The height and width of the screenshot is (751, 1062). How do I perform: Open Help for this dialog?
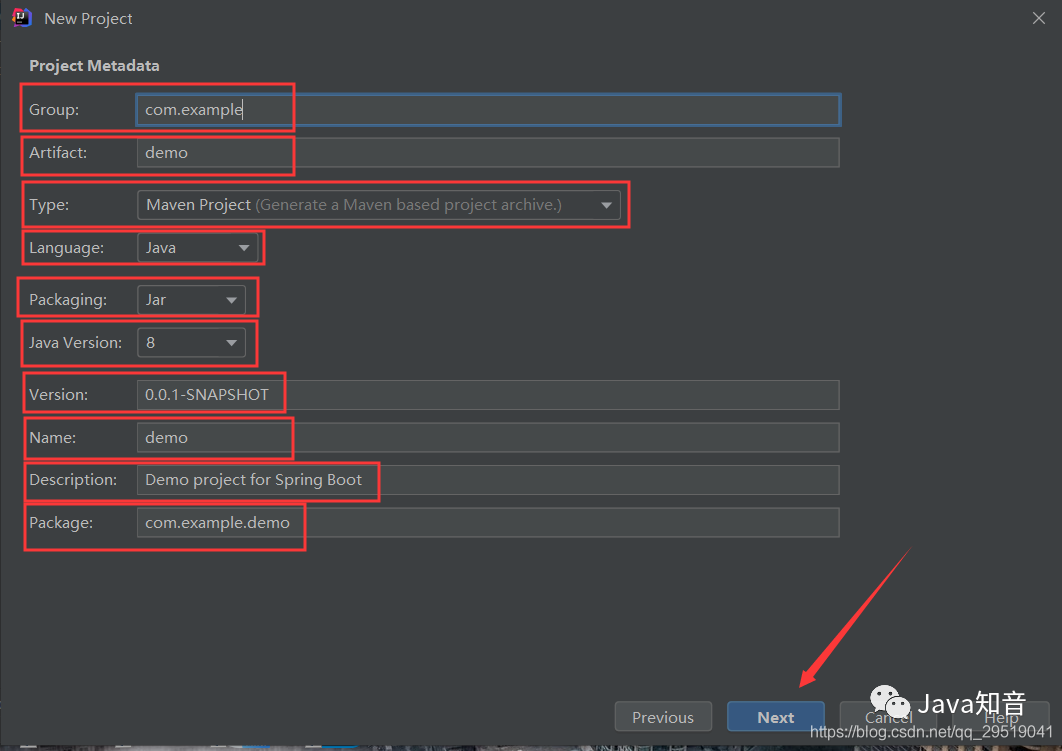click(1000, 716)
